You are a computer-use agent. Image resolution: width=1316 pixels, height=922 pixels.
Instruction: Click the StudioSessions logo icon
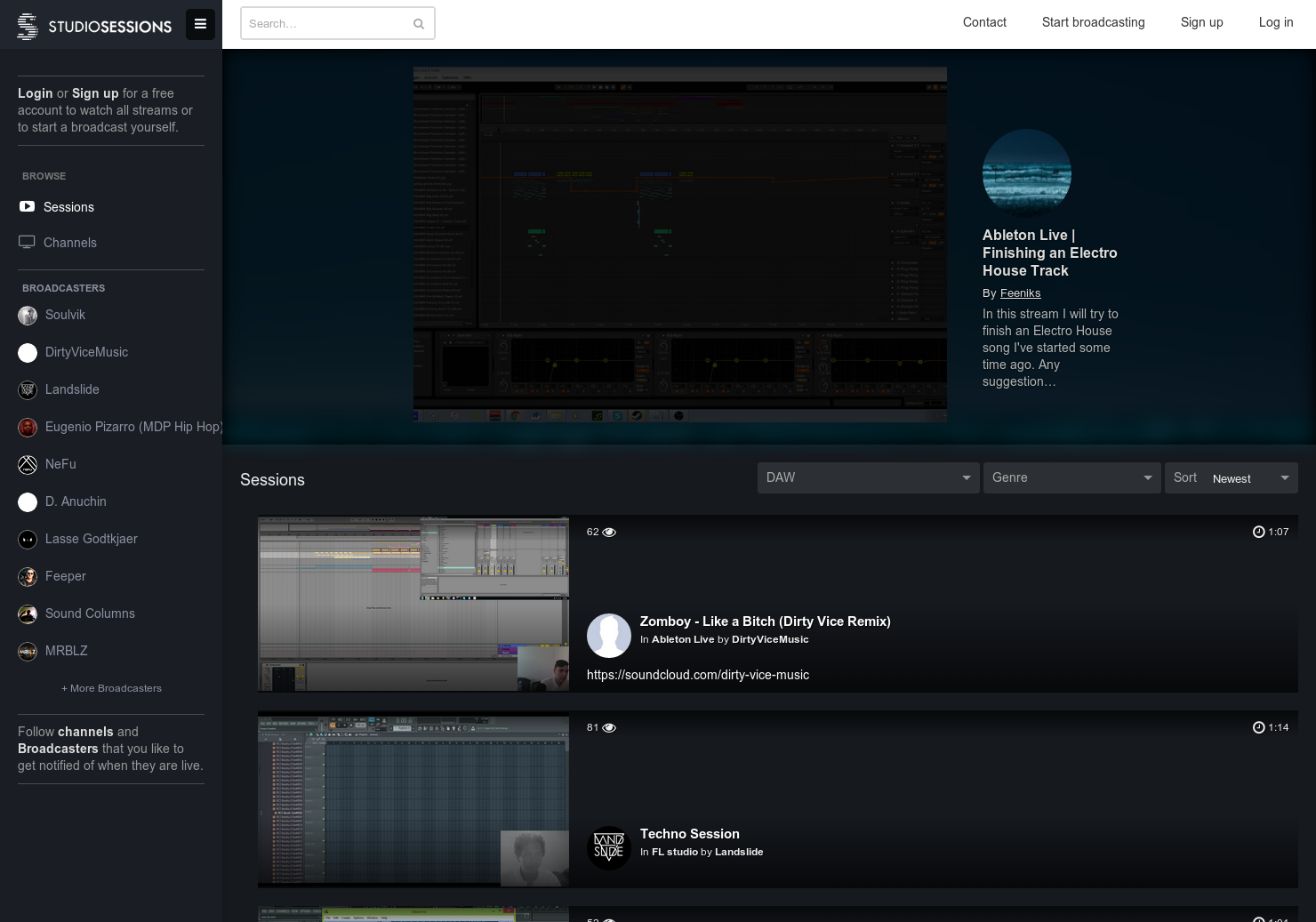click(x=28, y=26)
